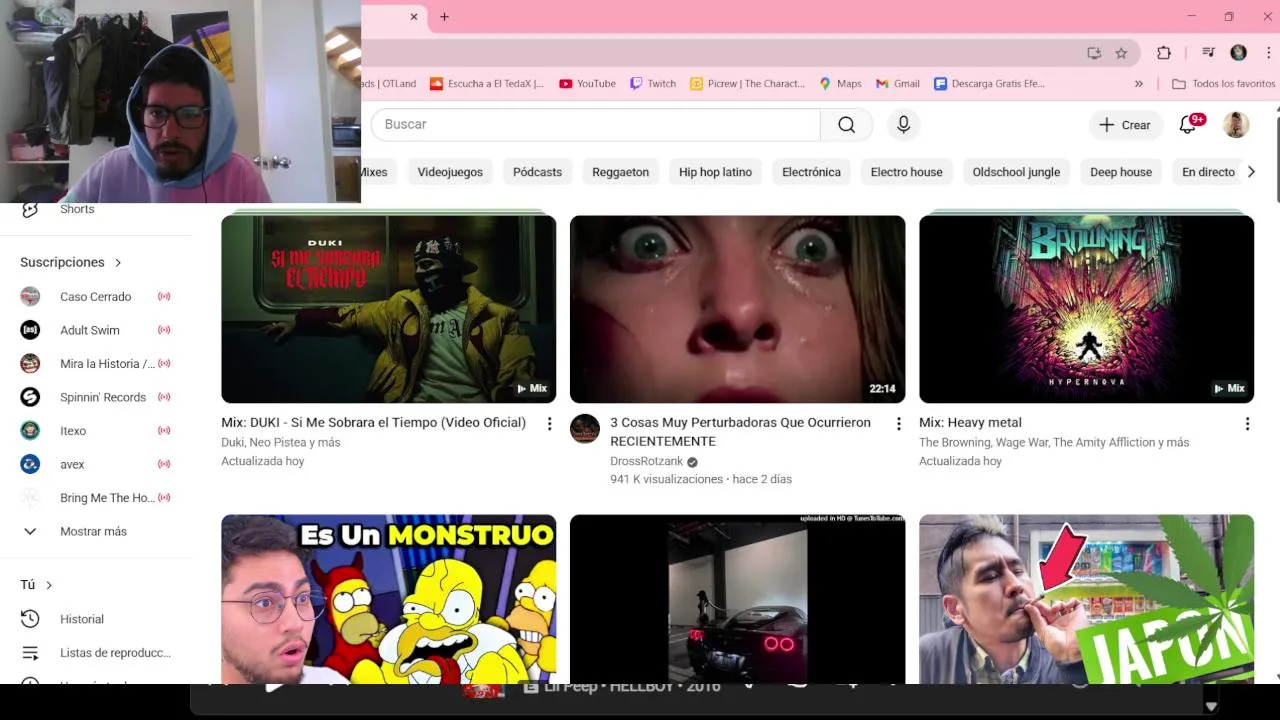Open the Mix: Heavy metal title
Viewport: 1280px width, 720px height.
(970, 423)
